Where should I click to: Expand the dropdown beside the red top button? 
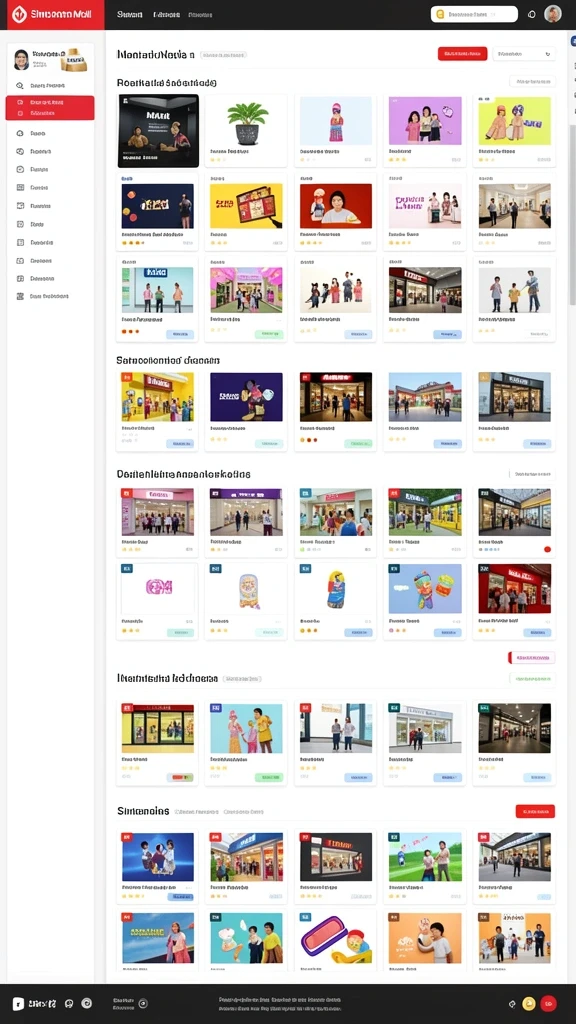click(524, 54)
